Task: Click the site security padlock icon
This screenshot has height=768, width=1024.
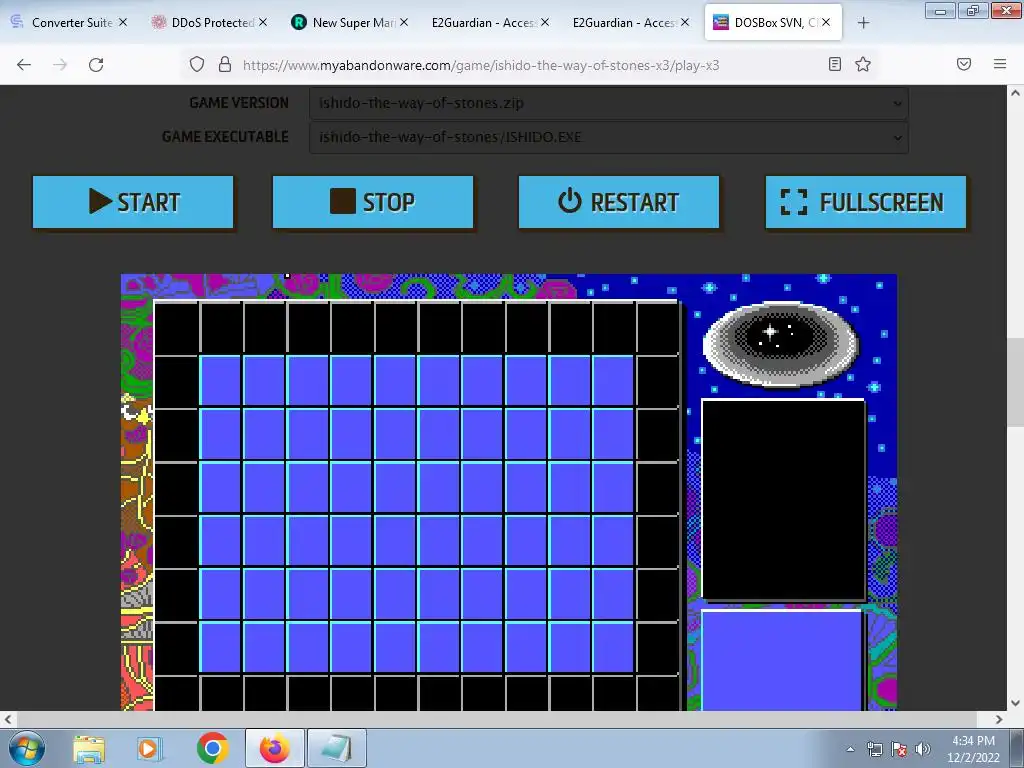Action: click(x=225, y=64)
